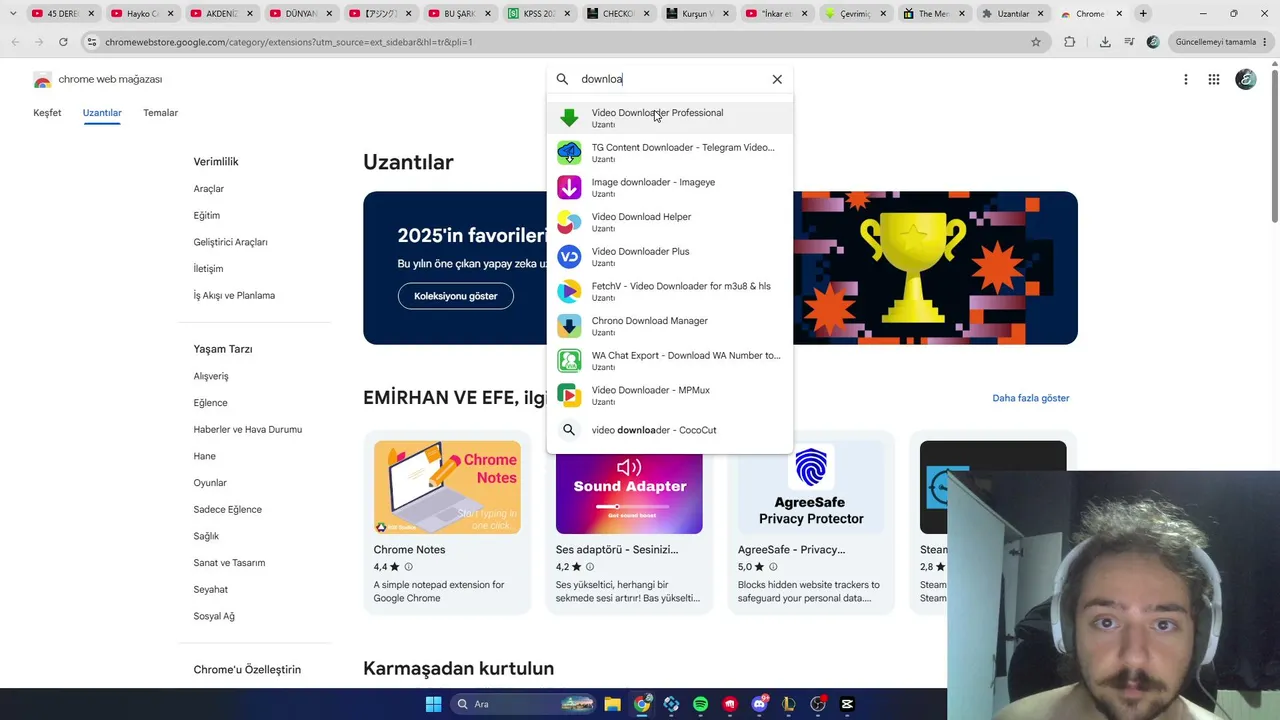Open the three-dot store options menu
Viewport: 1280px width, 720px height.
(1186, 80)
